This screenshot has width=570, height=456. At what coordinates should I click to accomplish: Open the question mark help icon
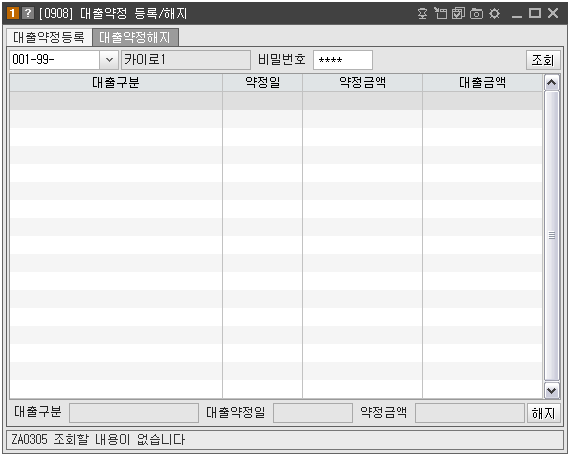28,13
